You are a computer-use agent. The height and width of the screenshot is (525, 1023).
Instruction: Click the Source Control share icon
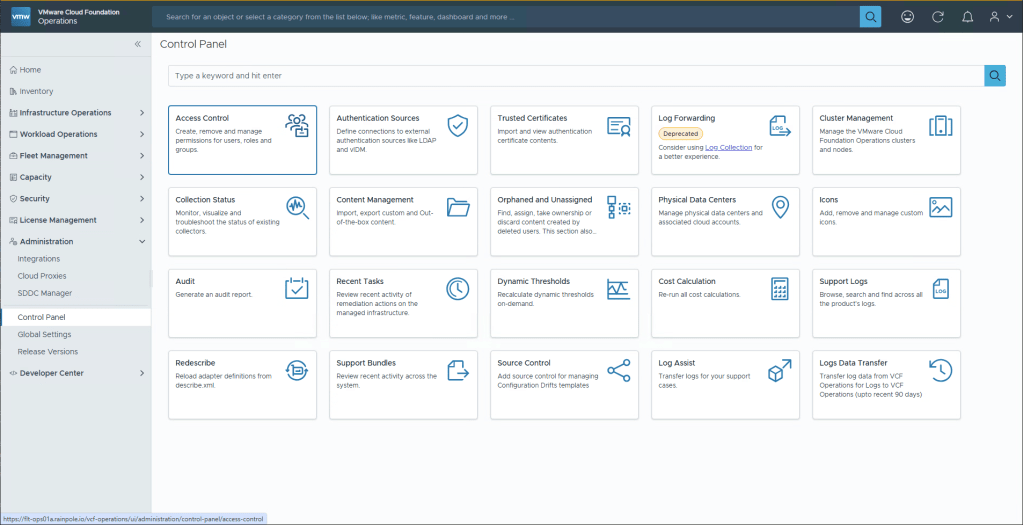coord(618,370)
